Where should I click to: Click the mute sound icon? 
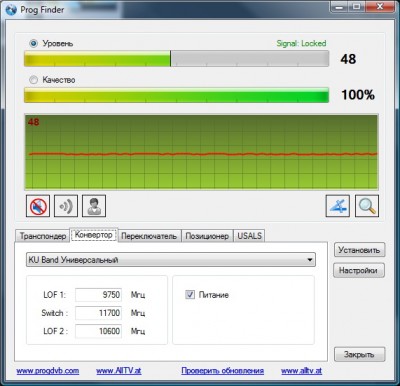pyautogui.click(x=38, y=206)
